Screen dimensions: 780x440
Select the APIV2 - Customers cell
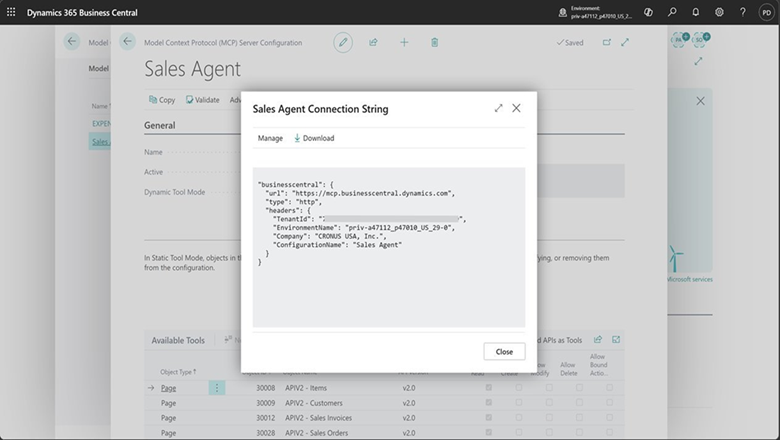click(314, 403)
